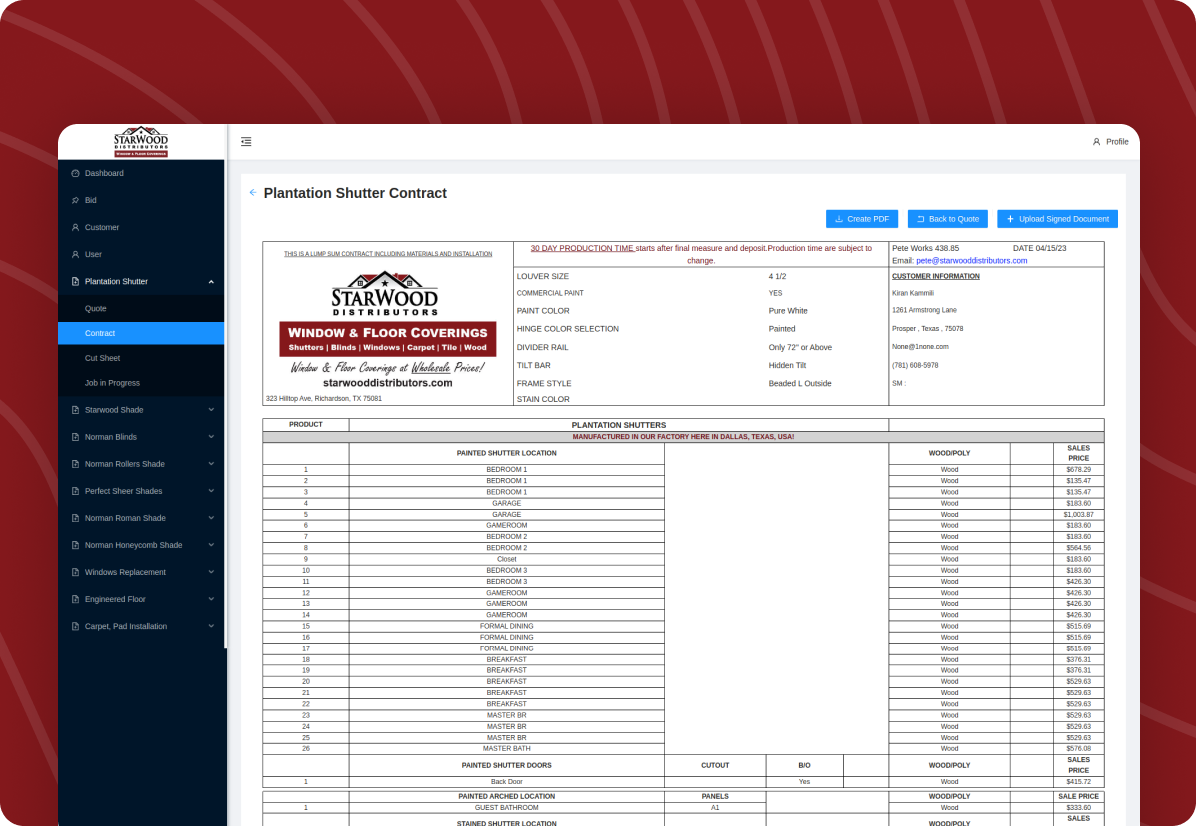Image resolution: width=1196 pixels, height=826 pixels.
Task: Expand the Starwood Shade menu
Action: click(211, 410)
